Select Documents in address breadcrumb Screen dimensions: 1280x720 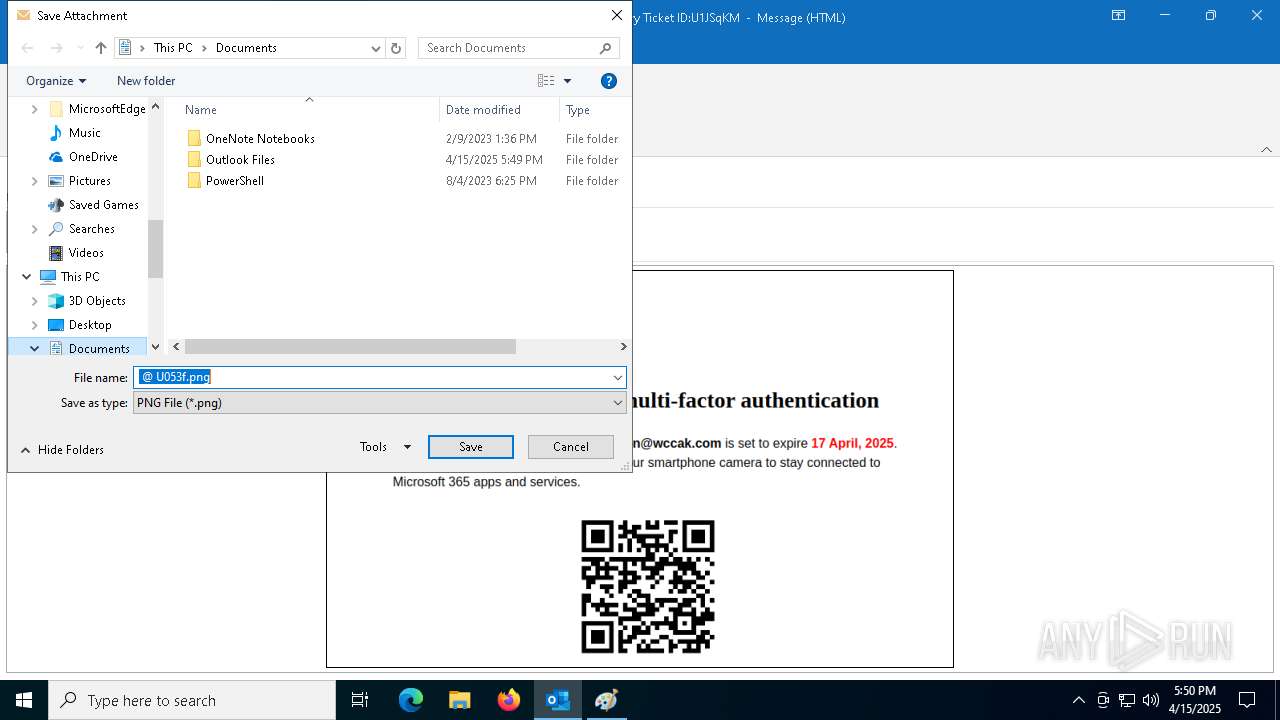(246, 48)
